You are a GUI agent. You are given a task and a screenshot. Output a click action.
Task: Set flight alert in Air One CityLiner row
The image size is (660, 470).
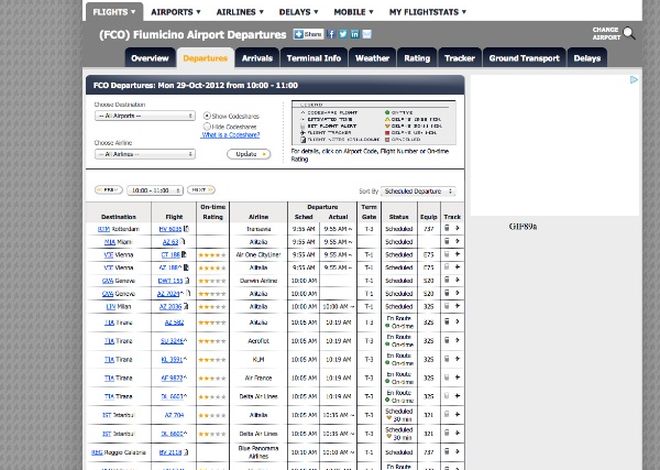[x=447, y=254]
